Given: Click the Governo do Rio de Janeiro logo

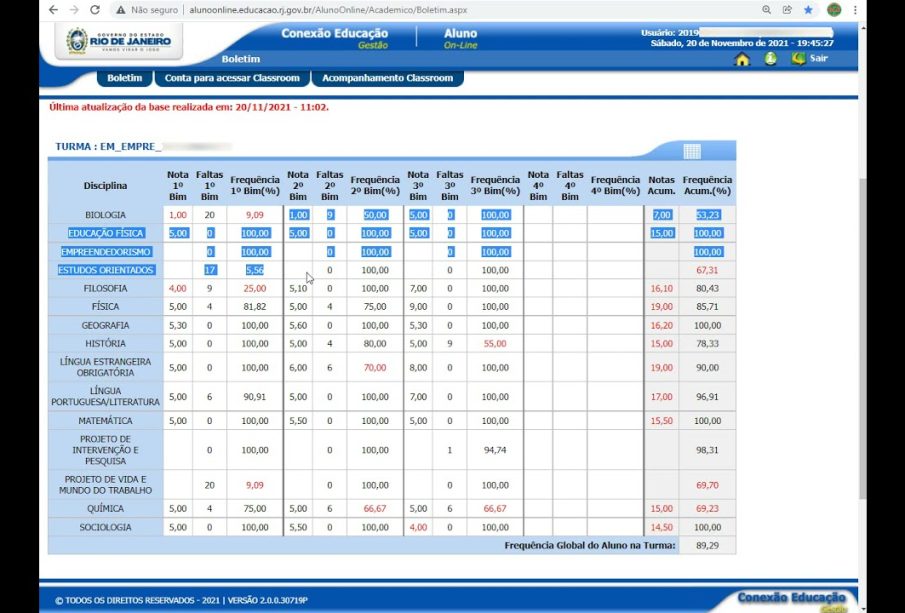Looking at the screenshot, I should click(x=118, y=43).
